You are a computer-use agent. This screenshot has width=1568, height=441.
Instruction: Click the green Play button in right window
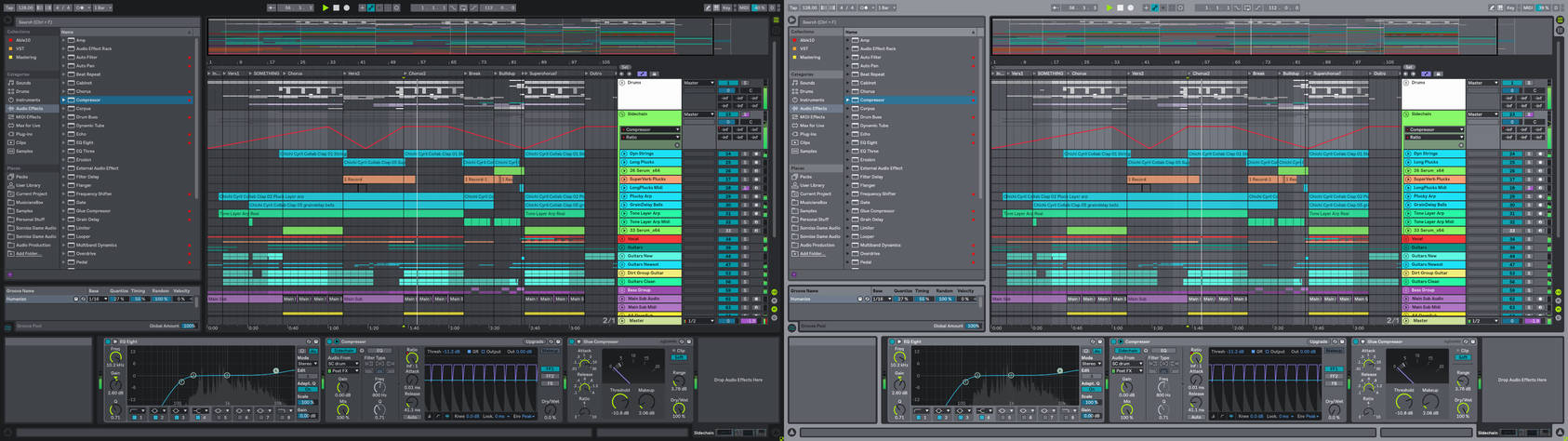point(1110,7)
